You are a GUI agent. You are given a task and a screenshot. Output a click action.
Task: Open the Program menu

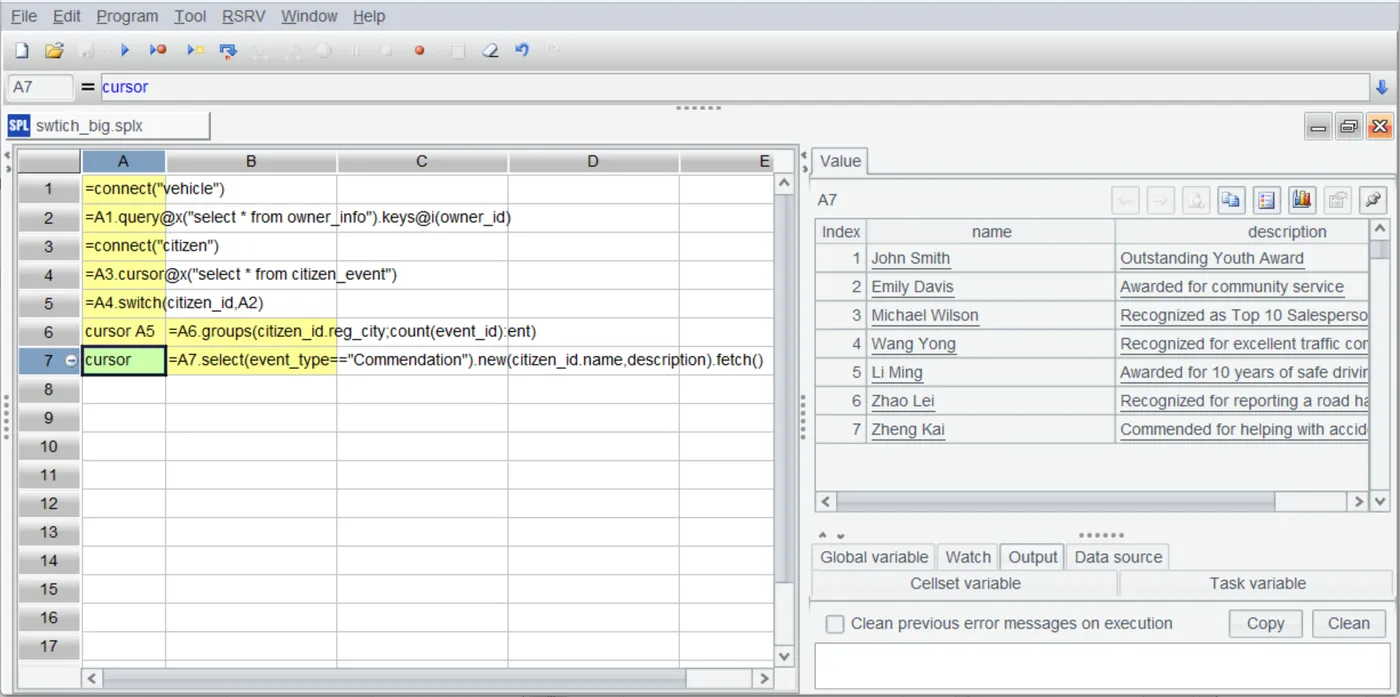(x=127, y=16)
